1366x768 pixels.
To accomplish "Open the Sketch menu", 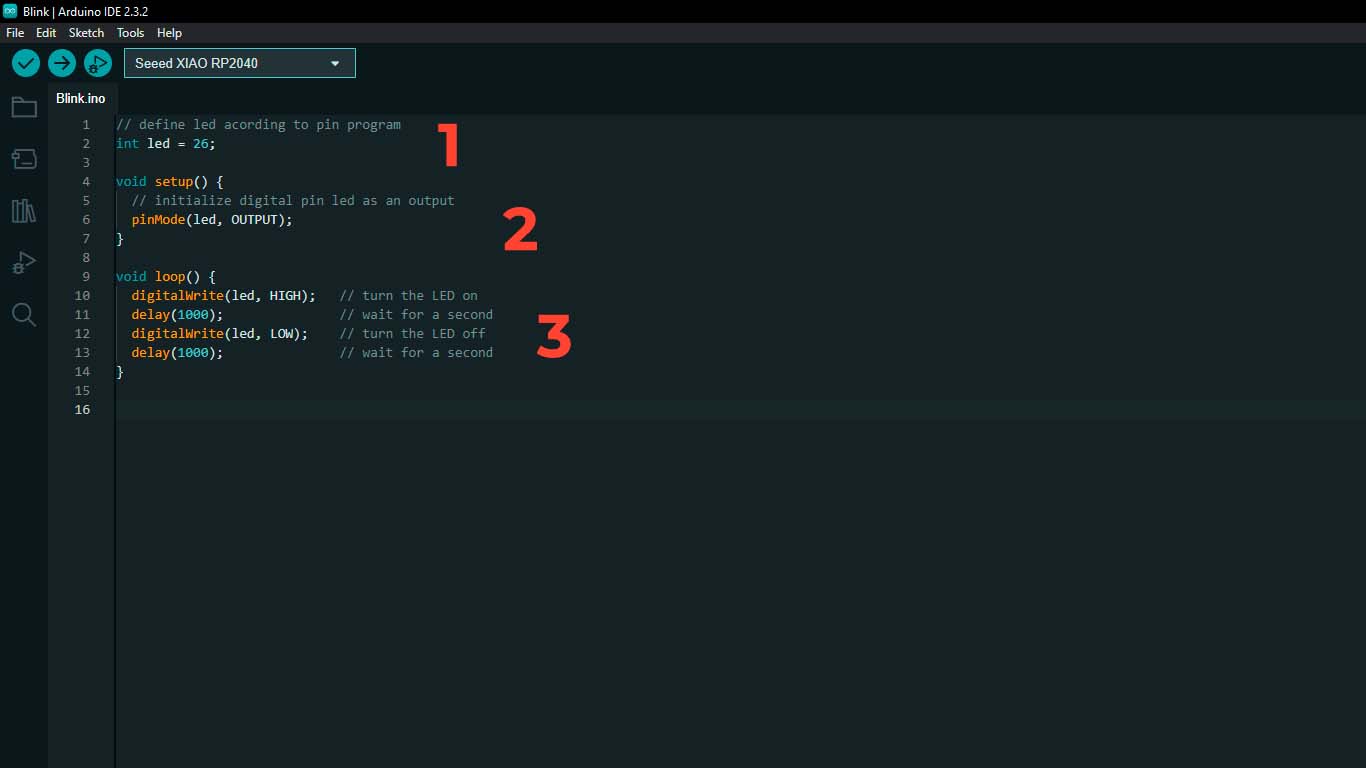I will coord(86,33).
